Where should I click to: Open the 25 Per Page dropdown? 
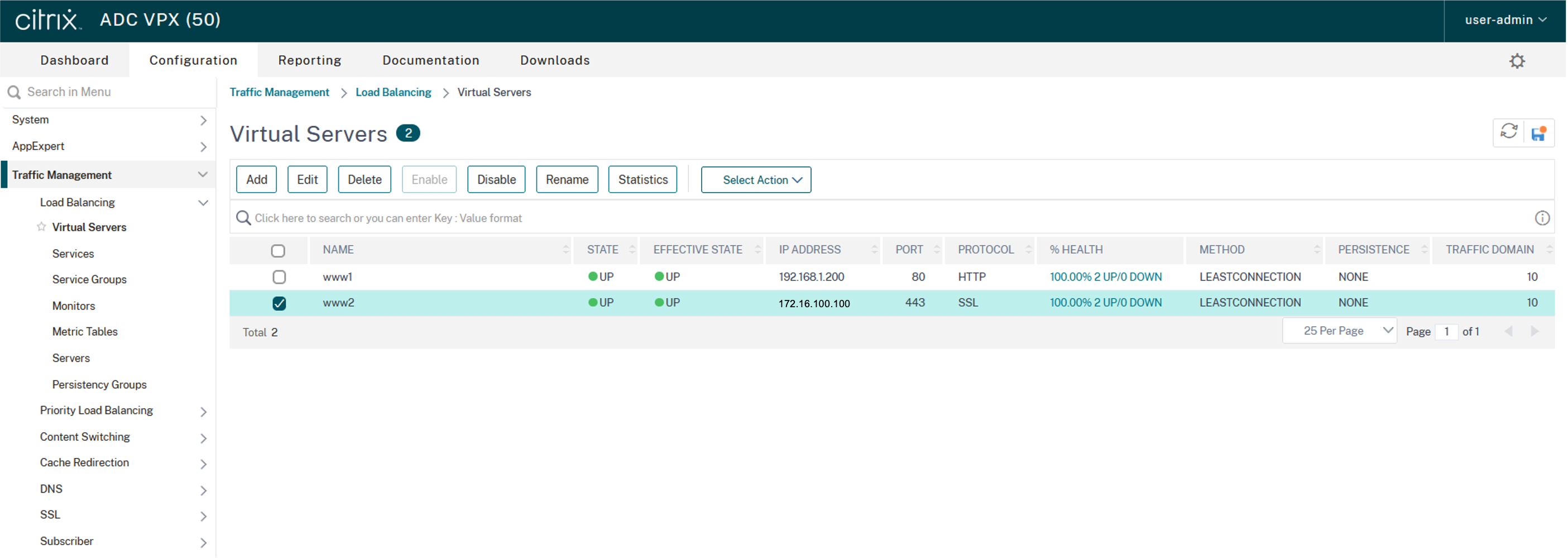tap(1339, 331)
